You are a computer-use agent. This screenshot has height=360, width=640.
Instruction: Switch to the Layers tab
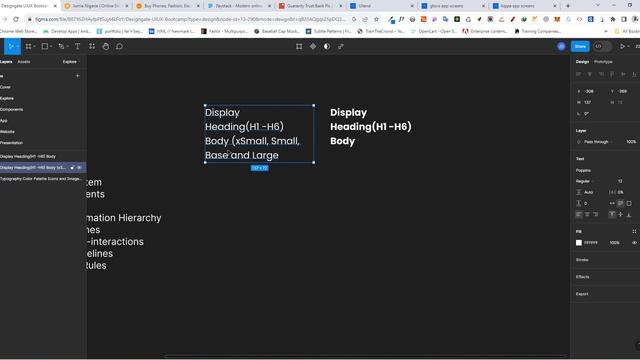pos(6,62)
